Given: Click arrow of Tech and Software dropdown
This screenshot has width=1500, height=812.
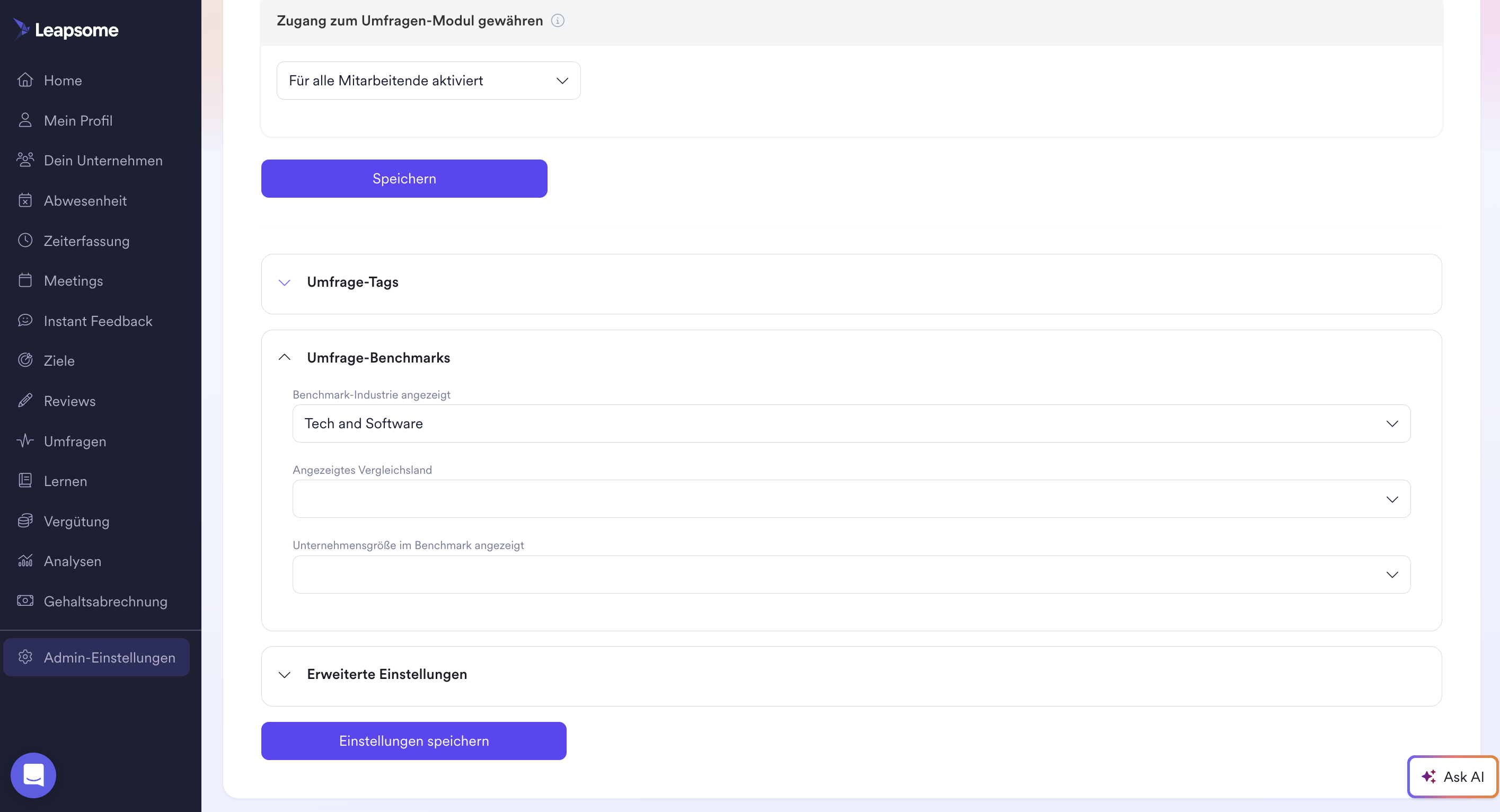Looking at the screenshot, I should (1392, 423).
